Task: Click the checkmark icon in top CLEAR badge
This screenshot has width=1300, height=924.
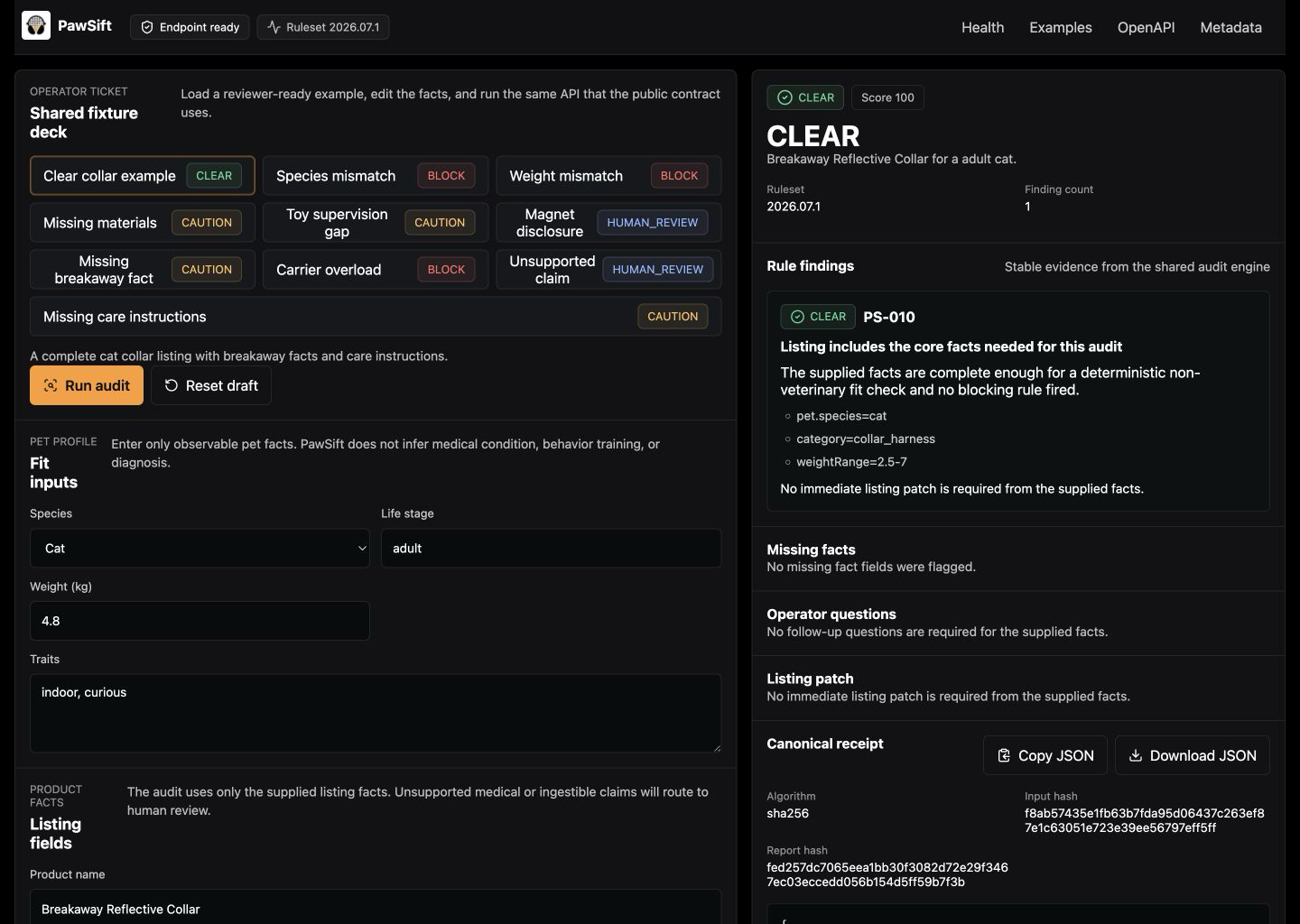Action: coord(785,97)
